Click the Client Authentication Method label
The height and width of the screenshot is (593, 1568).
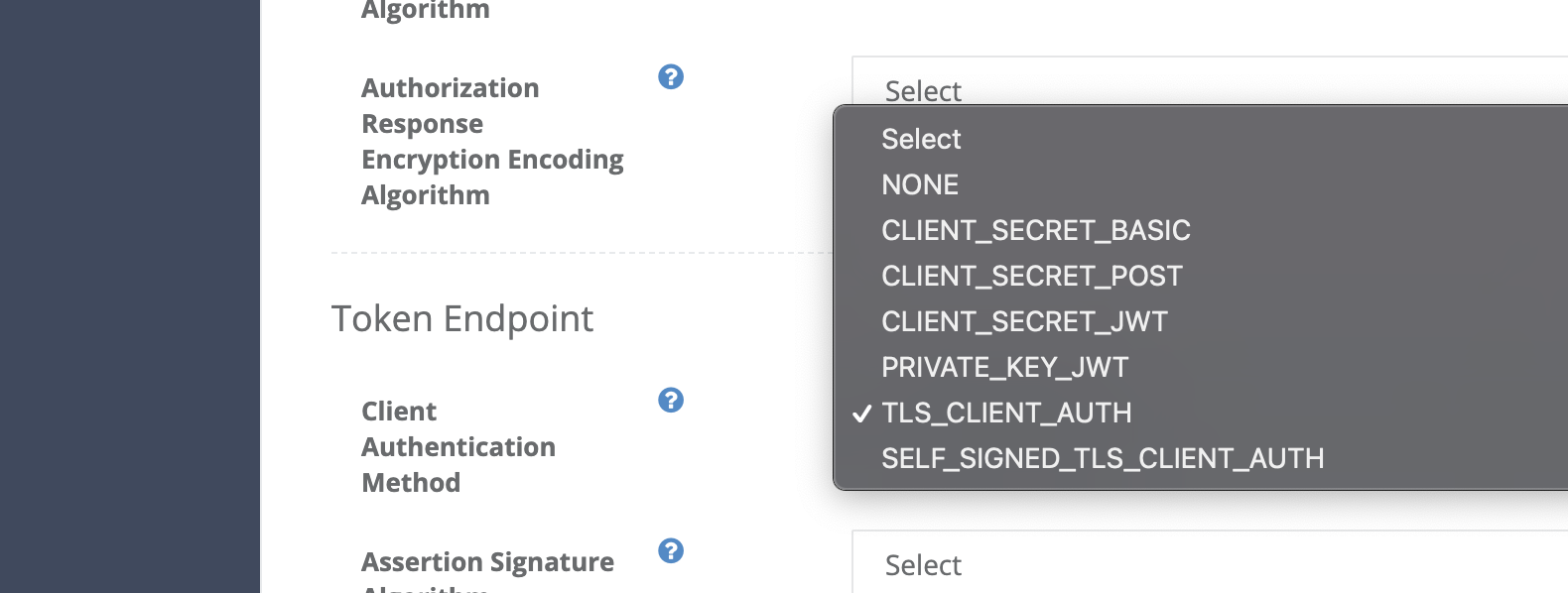click(458, 447)
